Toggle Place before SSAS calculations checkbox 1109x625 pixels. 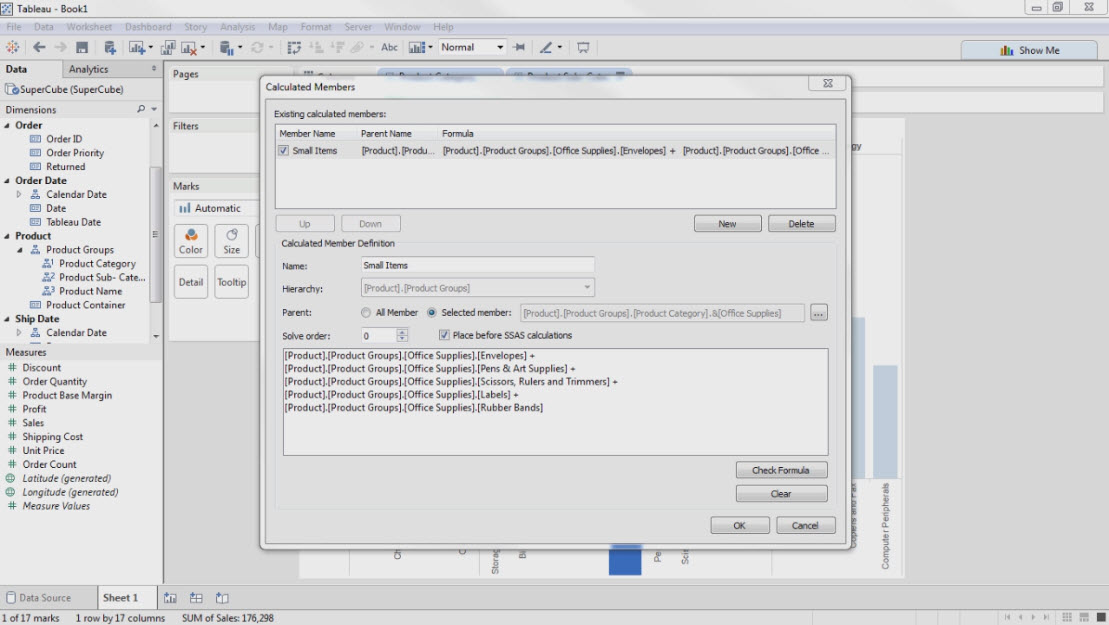point(444,336)
